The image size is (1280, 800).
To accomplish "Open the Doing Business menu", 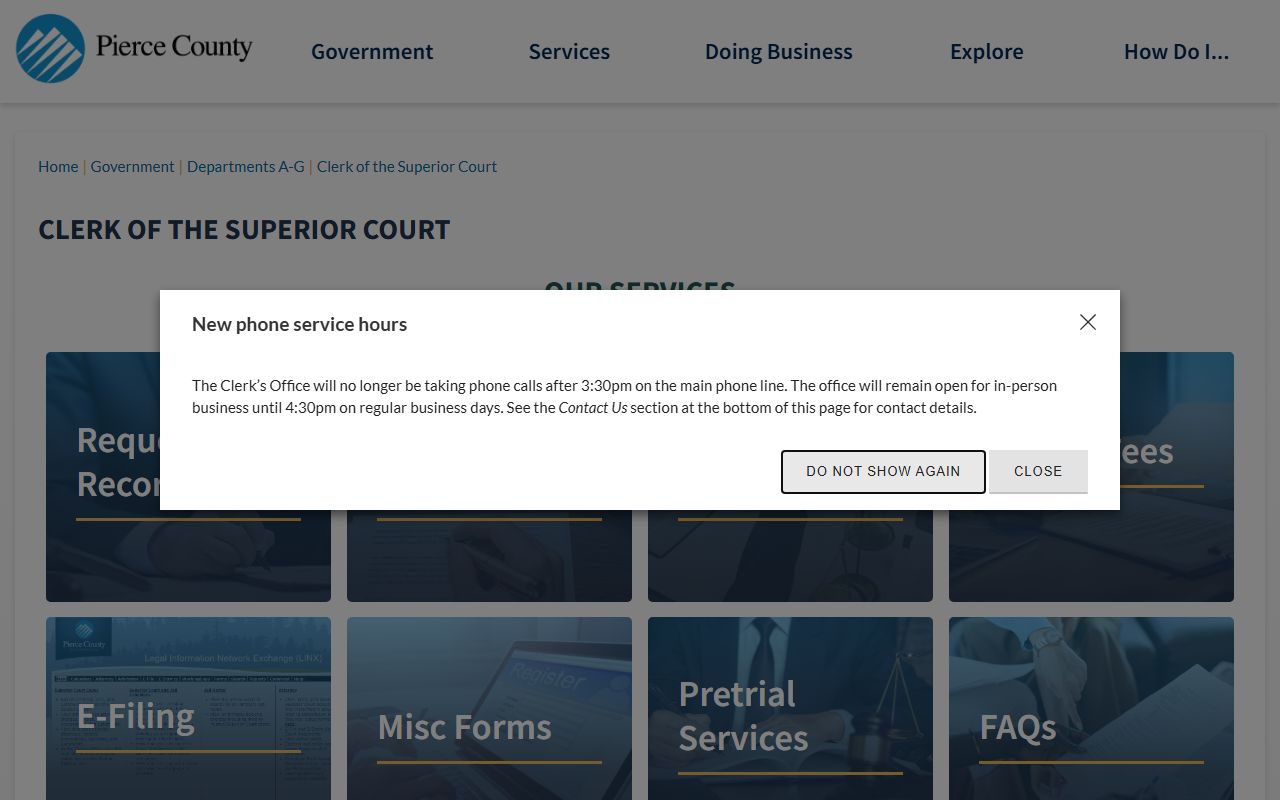I will (x=779, y=52).
